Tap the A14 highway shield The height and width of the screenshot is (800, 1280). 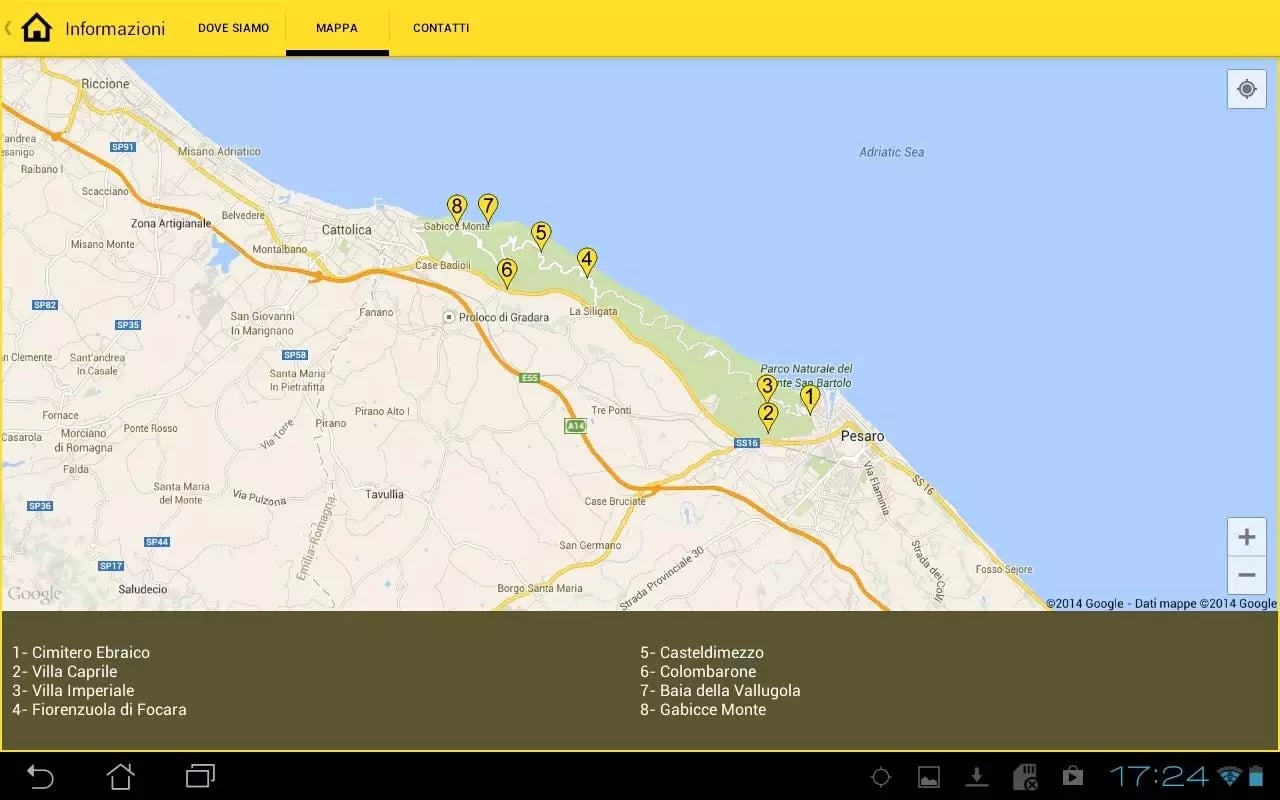click(x=575, y=426)
